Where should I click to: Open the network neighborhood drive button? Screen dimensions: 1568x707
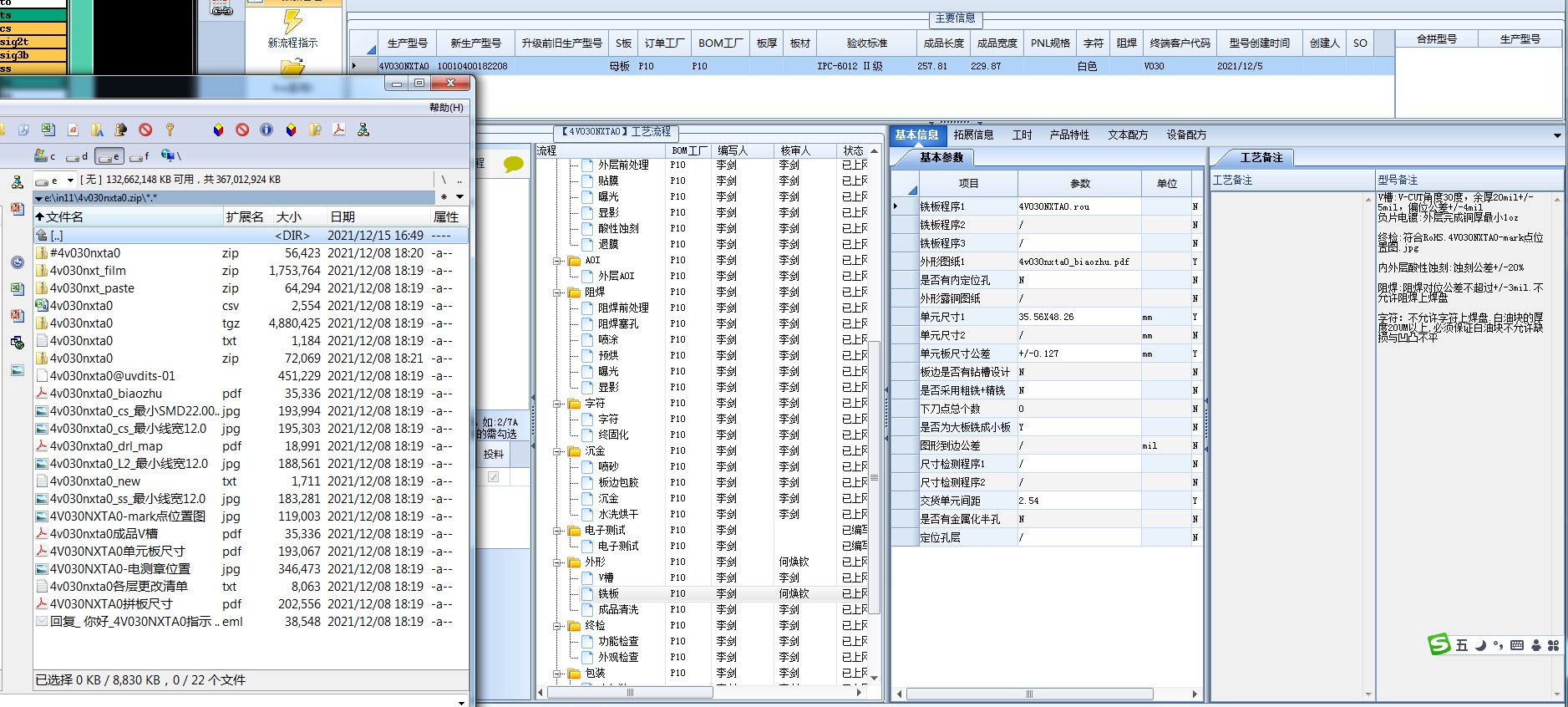click(x=171, y=155)
